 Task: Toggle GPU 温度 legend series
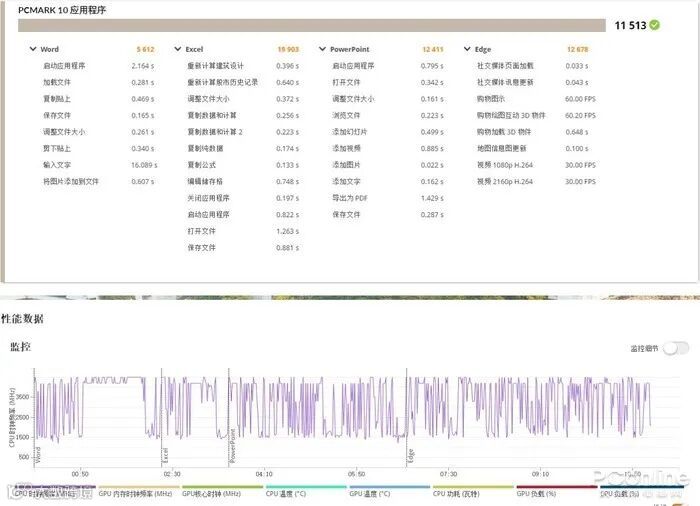[390, 492]
